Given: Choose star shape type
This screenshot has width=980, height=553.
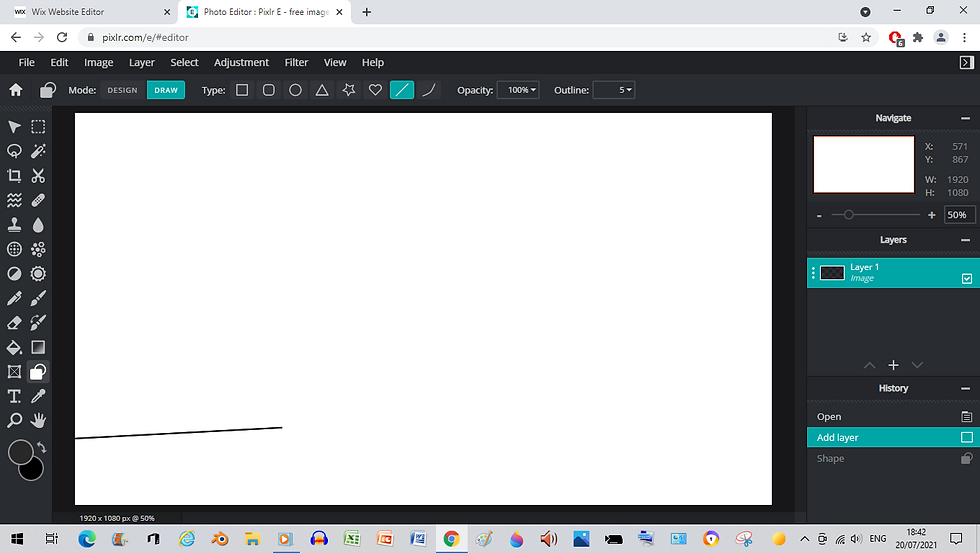Looking at the screenshot, I should pyautogui.click(x=349, y=90).
